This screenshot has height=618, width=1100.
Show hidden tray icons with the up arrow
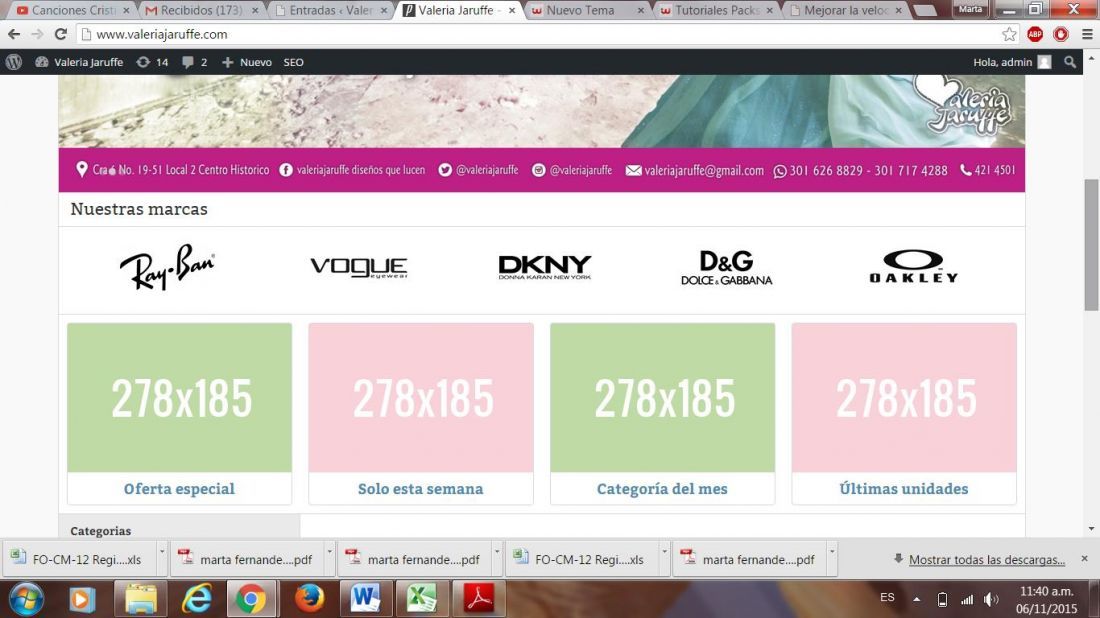click(x=916, y=599)
